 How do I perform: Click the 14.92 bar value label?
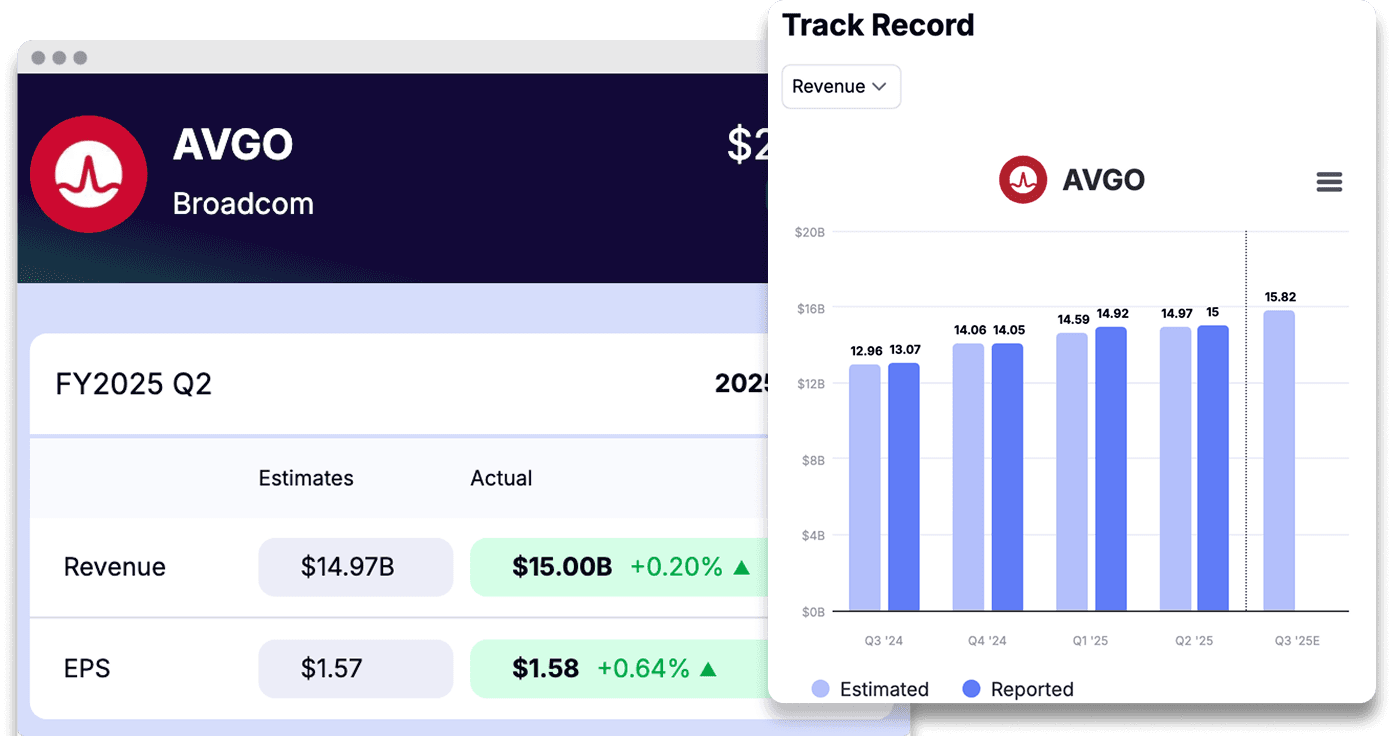1112,314
